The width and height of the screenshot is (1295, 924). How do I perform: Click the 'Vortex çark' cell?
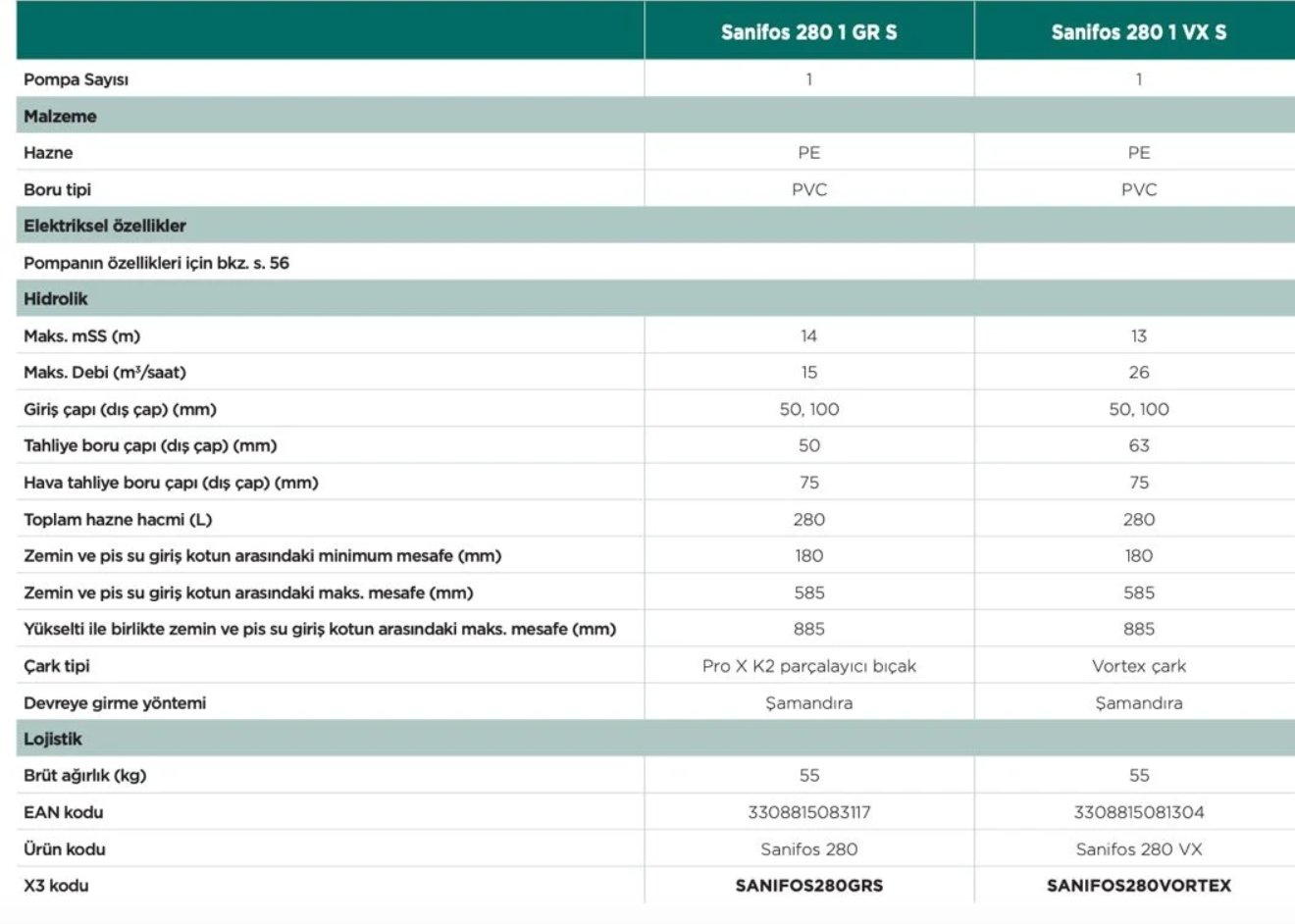[x=1138, y=666]
